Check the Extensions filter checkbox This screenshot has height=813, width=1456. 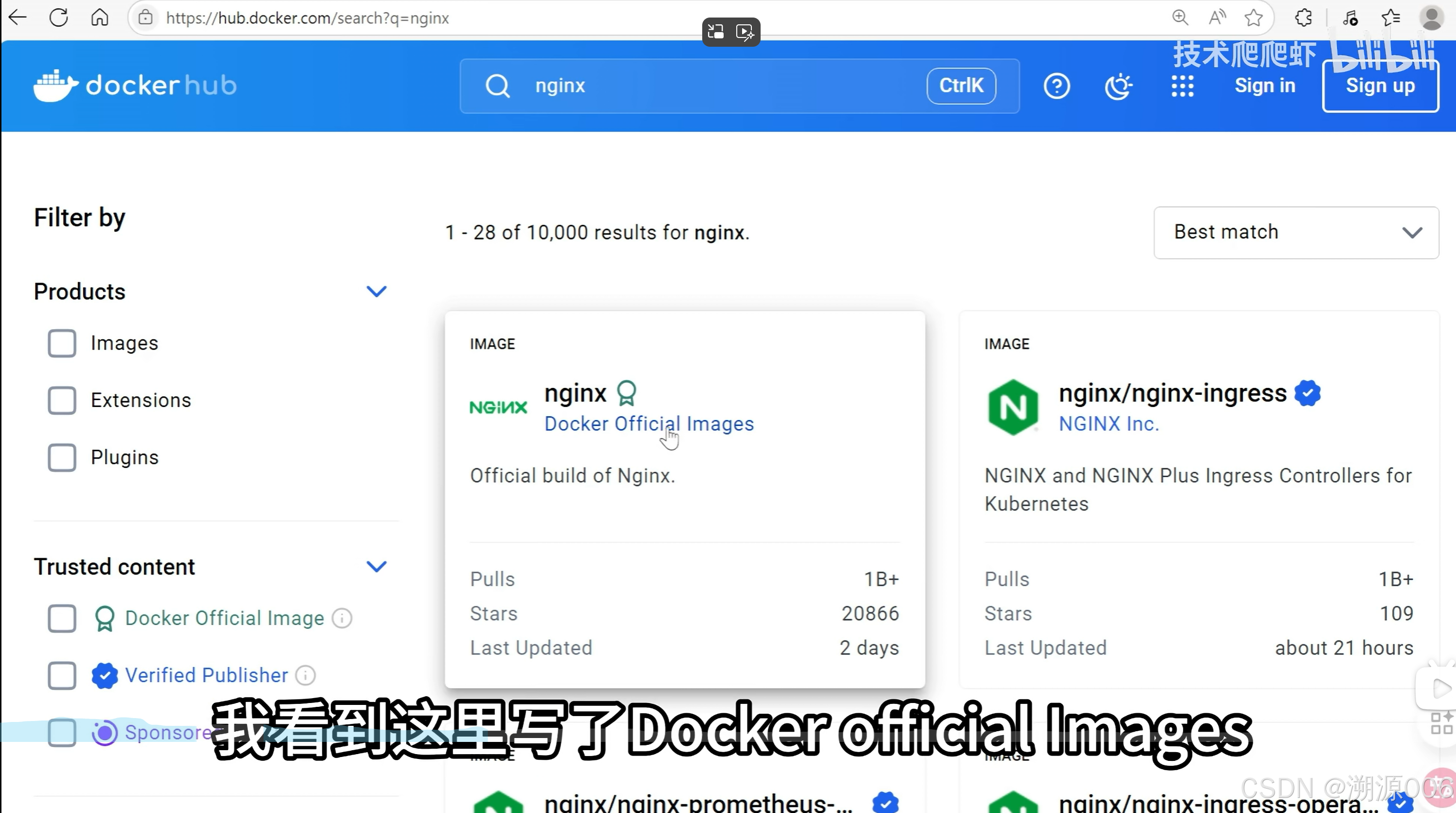tap(62, 400)
